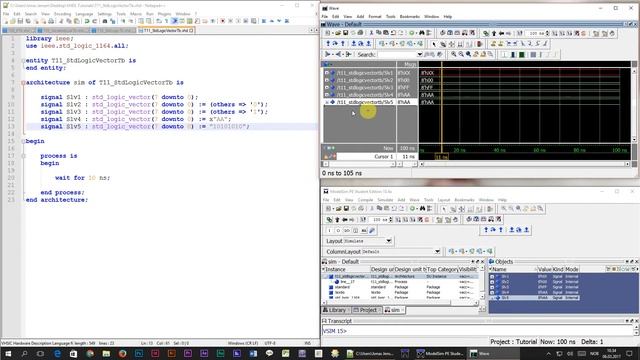
Task: Click Step Over arrow icon in ModelSim toolbar
Action: point(493,230)
